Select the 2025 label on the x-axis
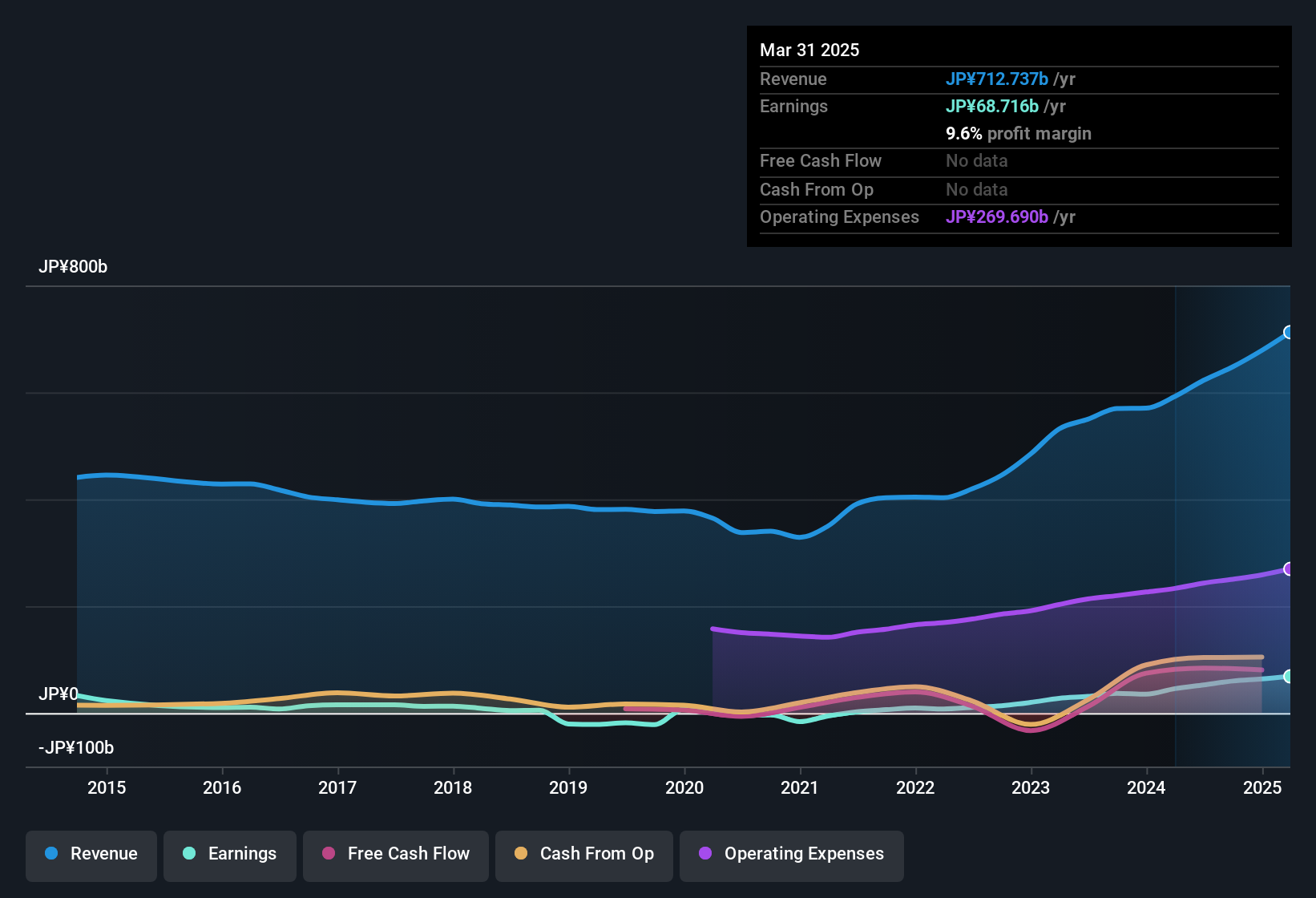Viewport: 1316px width, 898px height. tap(1263, 788)
